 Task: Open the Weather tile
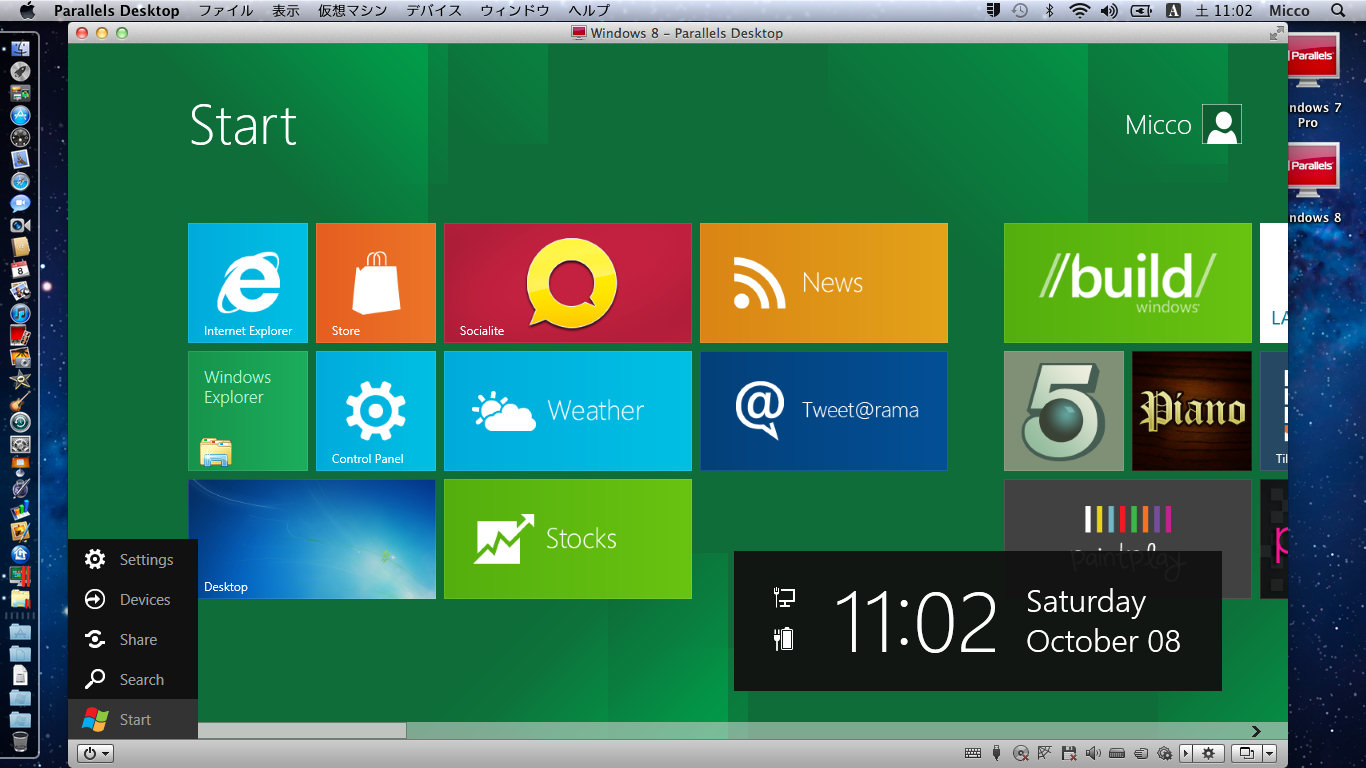(568, 411)
